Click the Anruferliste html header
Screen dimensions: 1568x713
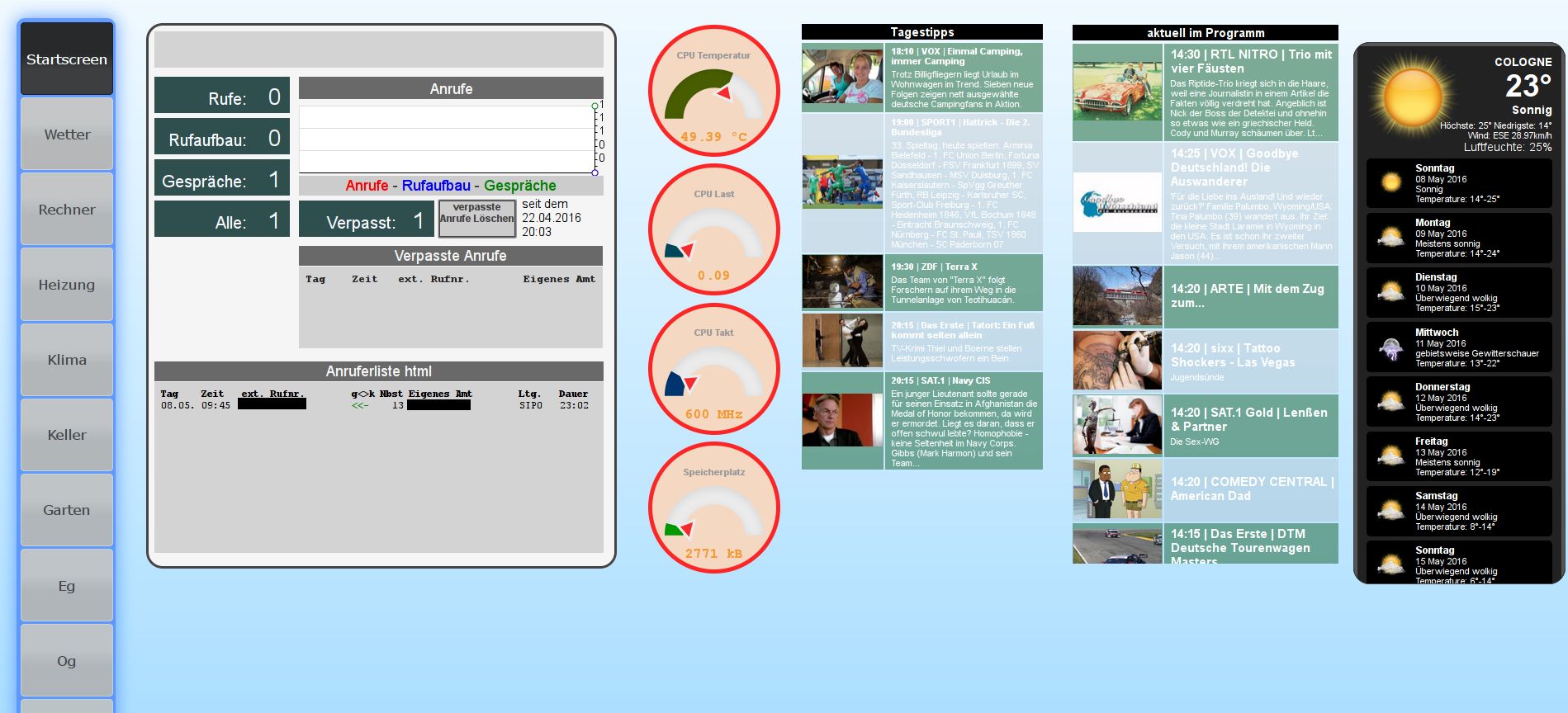click(379, 371)
